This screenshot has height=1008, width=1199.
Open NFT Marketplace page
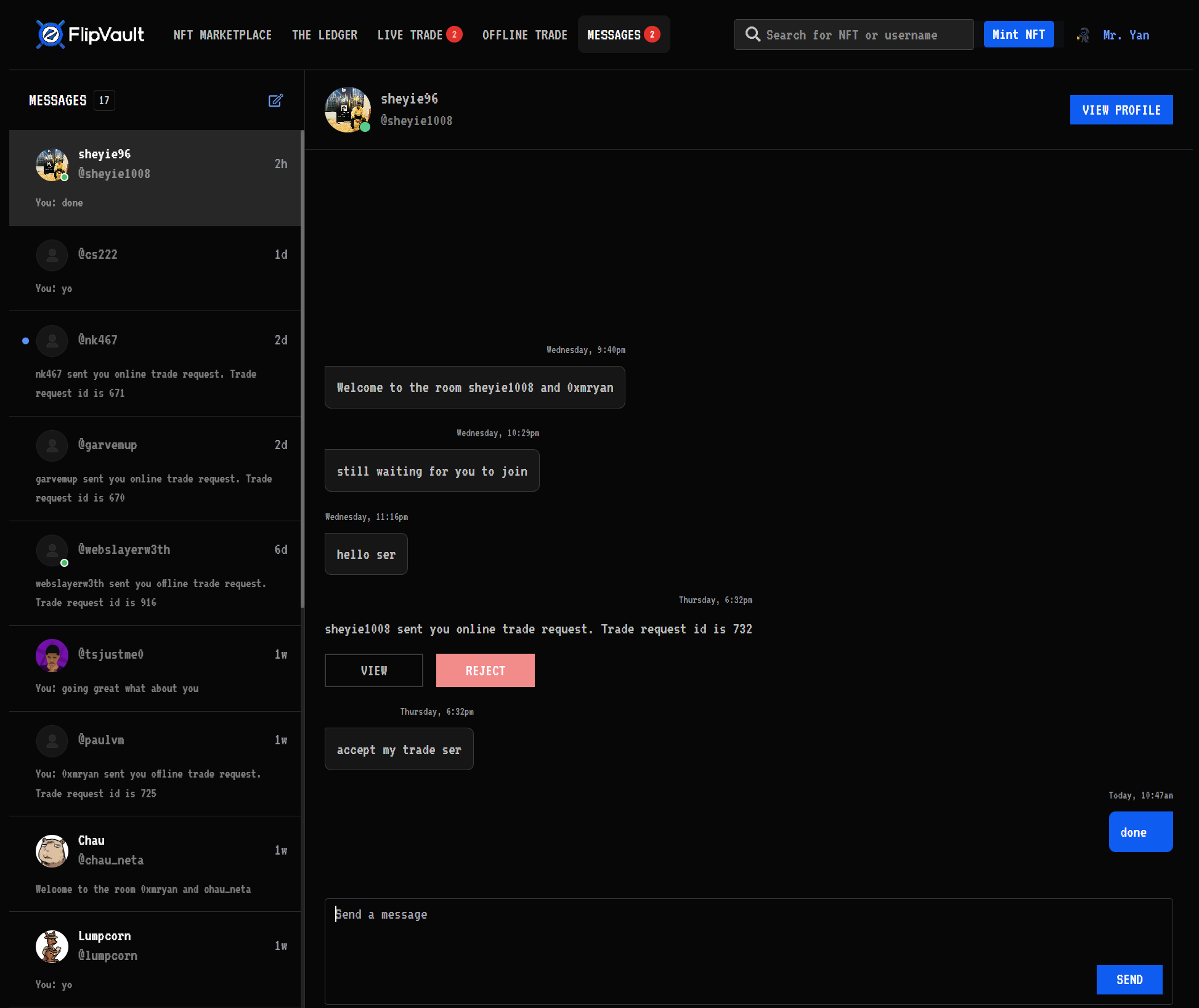pos(222,35)
